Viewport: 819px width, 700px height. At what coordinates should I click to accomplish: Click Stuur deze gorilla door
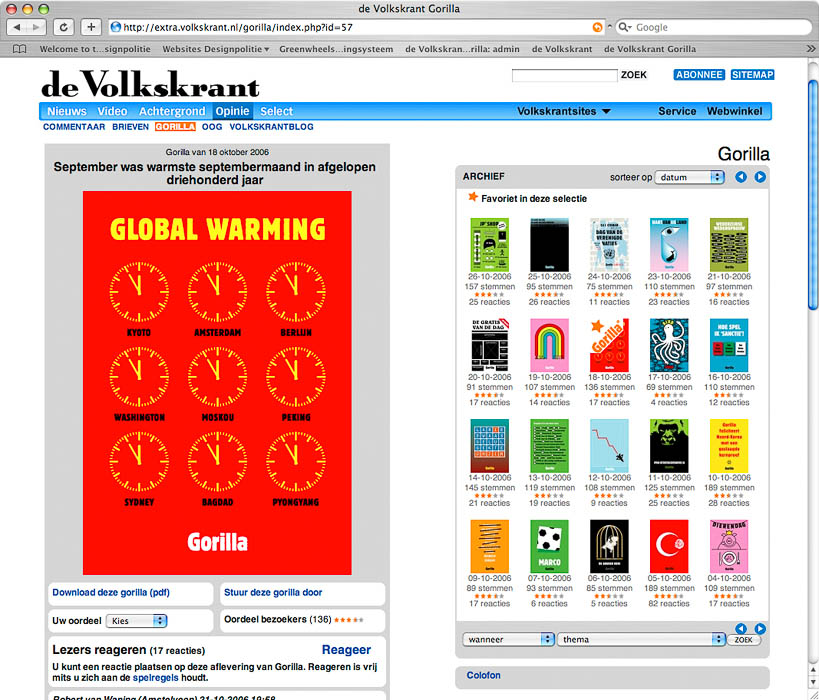(x=273, y=592)
